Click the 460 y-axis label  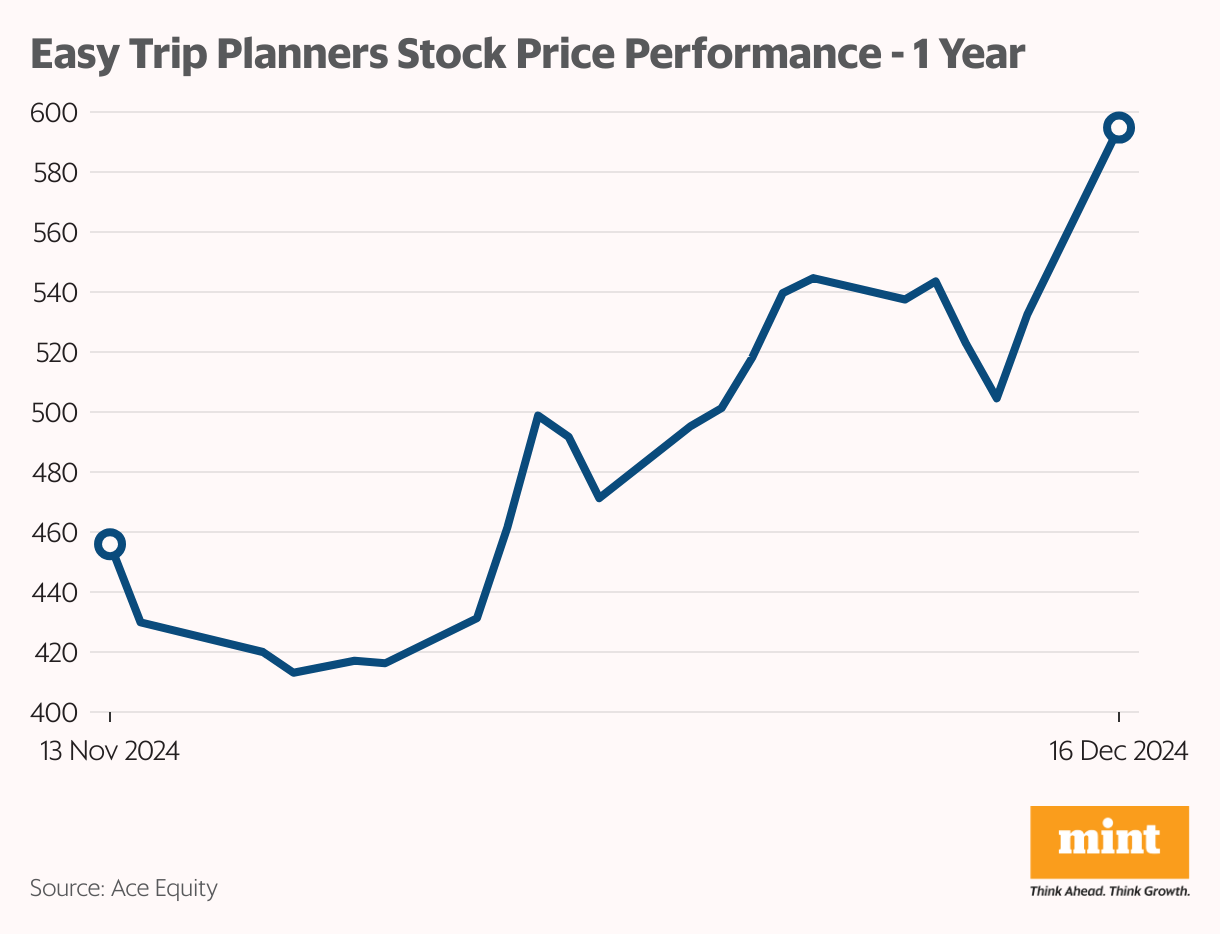coord(55,532)
